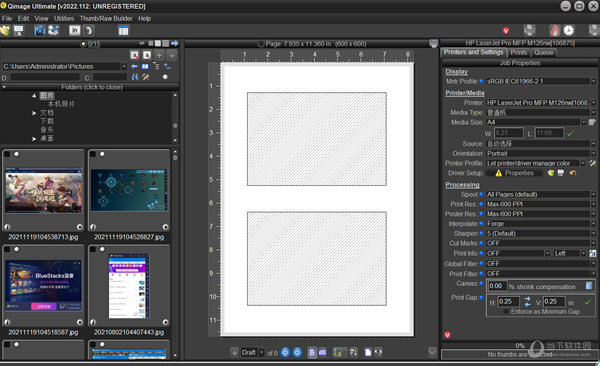Click the open-folder icon in main toolbar
The image size is (600, 366).
tap(5, 30)
